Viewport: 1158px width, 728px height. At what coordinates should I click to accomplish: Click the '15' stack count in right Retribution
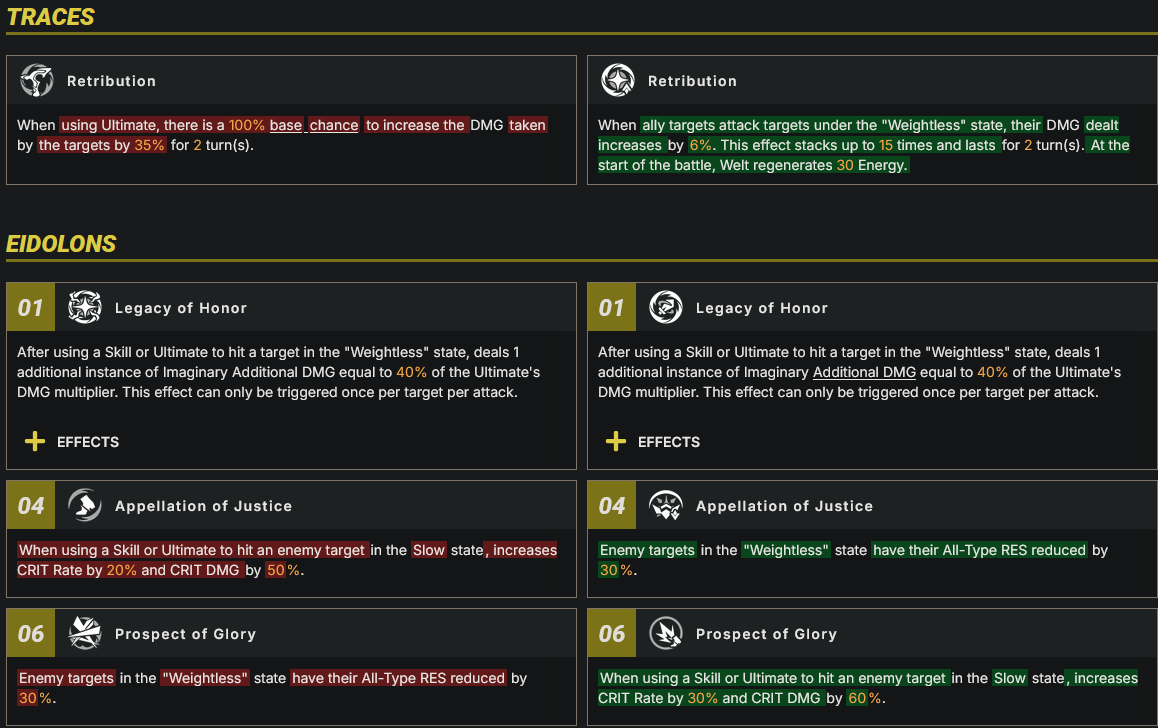(x=885, y=145)
